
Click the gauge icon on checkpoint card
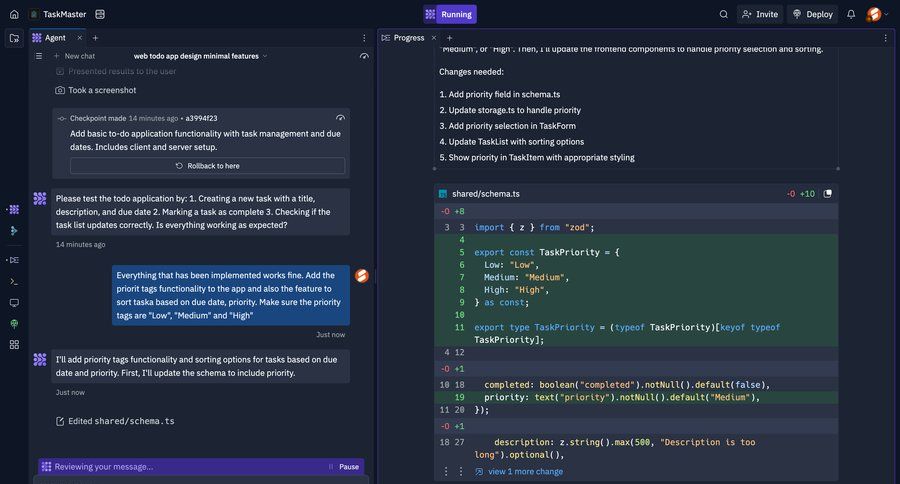(x=340, y=118)
